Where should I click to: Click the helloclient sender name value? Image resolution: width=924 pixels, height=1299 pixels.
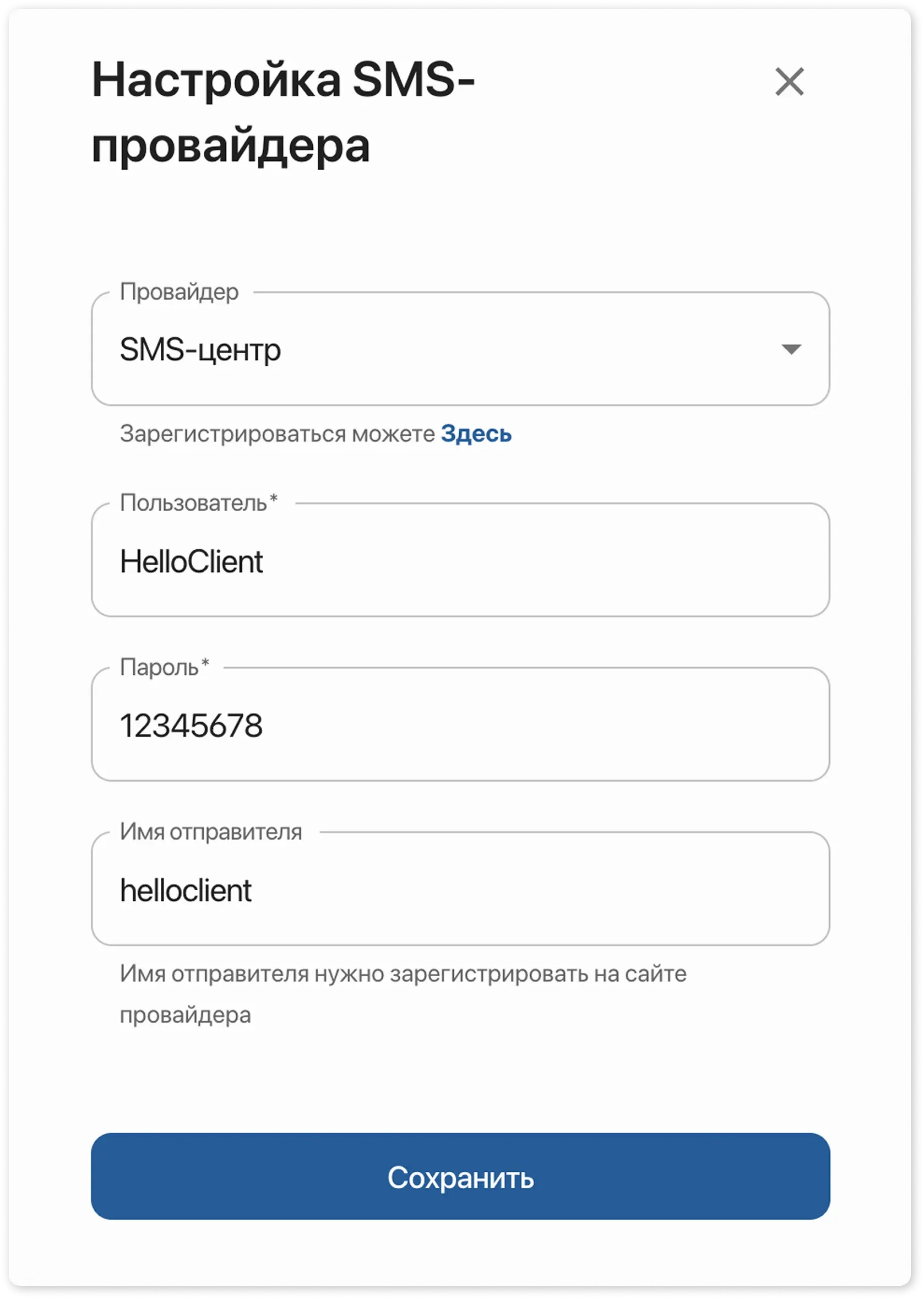point(186,891)
